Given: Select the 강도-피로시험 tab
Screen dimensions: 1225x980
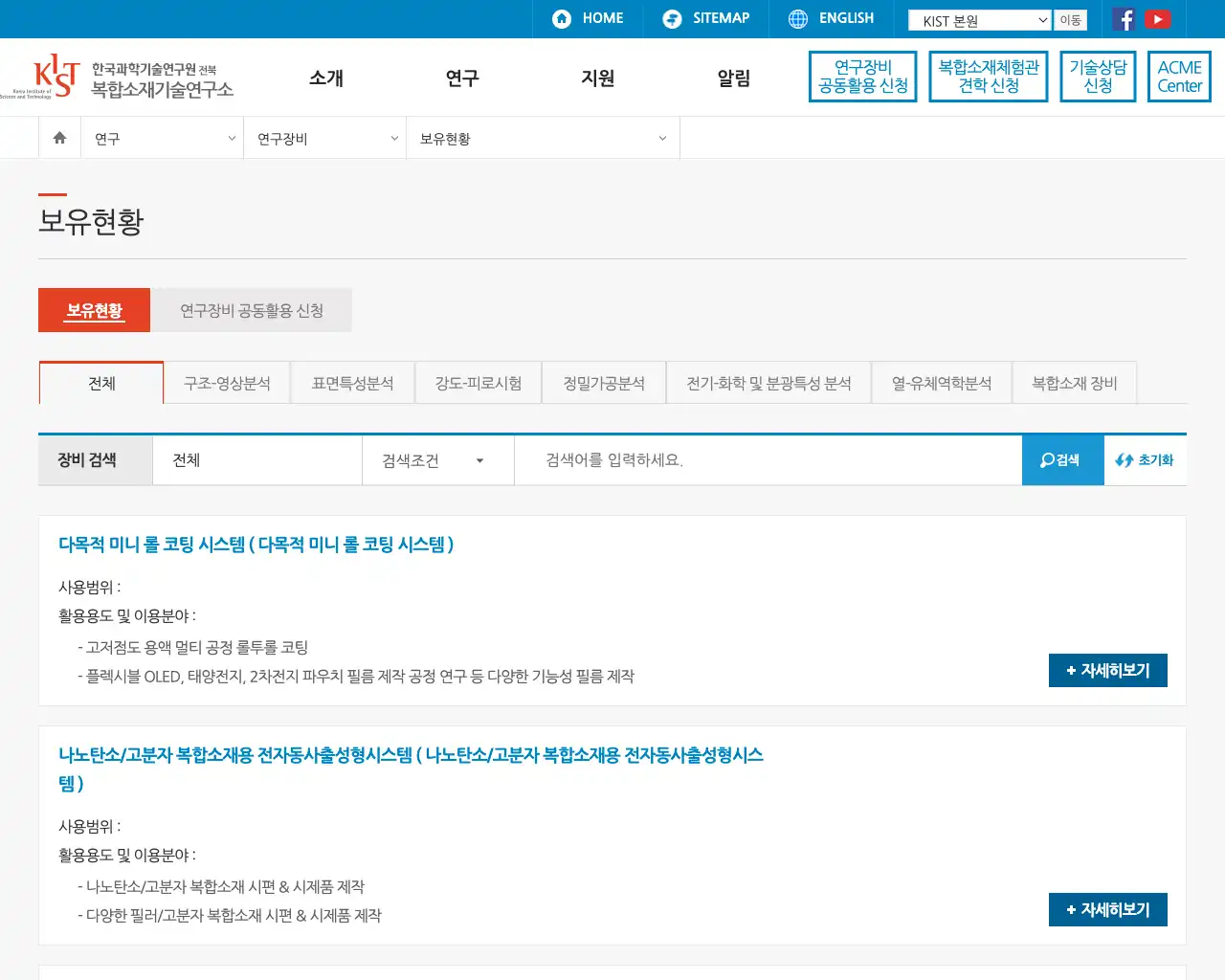Looking at the screenshot, I should 479,383.
